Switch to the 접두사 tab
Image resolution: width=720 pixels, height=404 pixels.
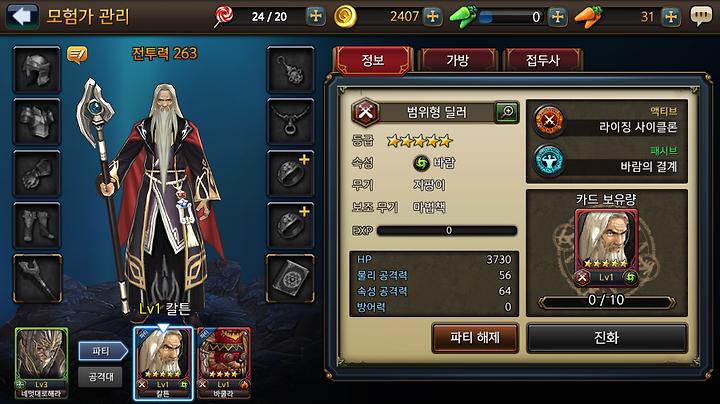tap(543, 60)
